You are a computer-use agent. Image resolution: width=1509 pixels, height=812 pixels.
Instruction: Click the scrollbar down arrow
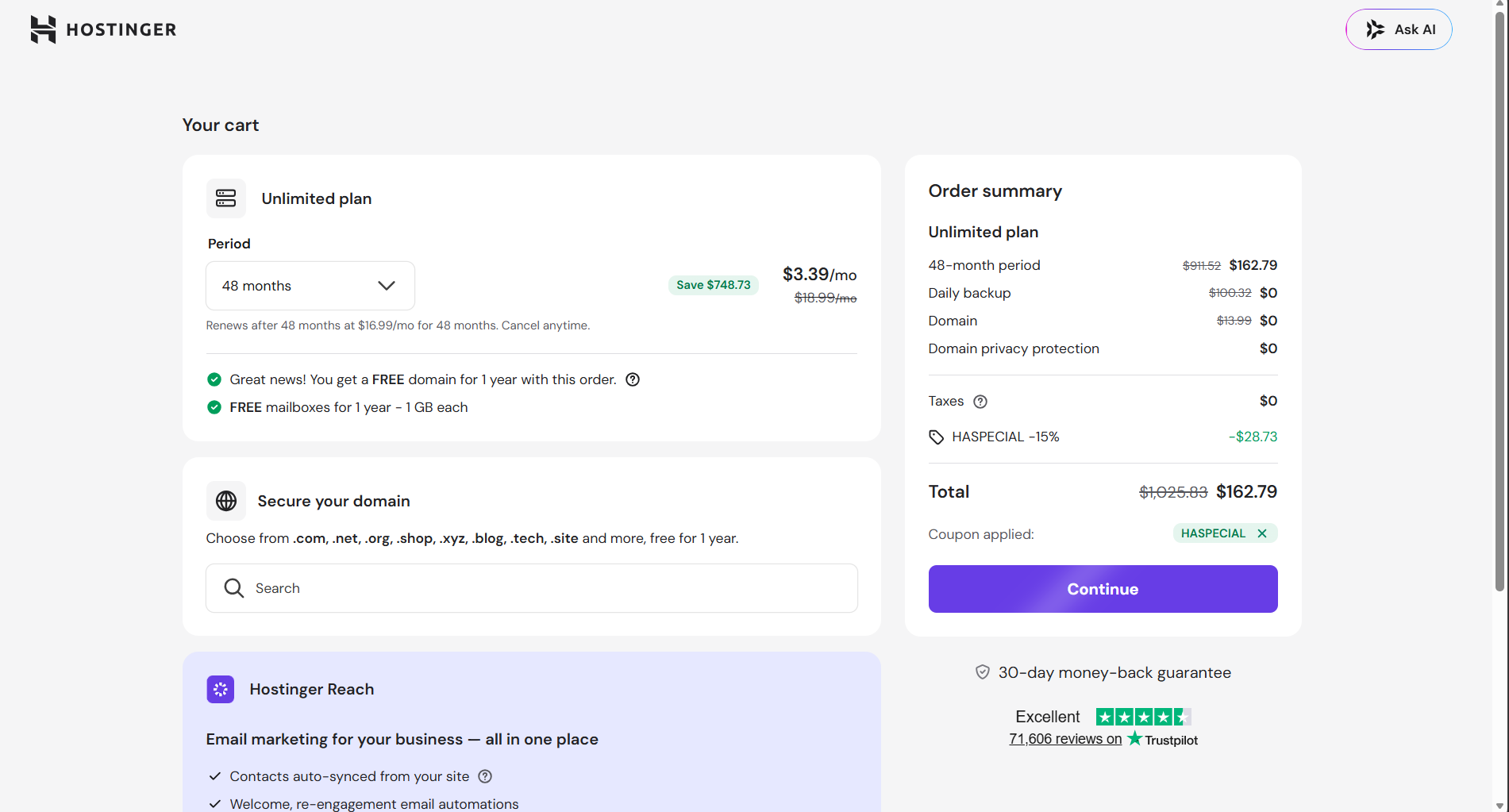pos(1500,806)
